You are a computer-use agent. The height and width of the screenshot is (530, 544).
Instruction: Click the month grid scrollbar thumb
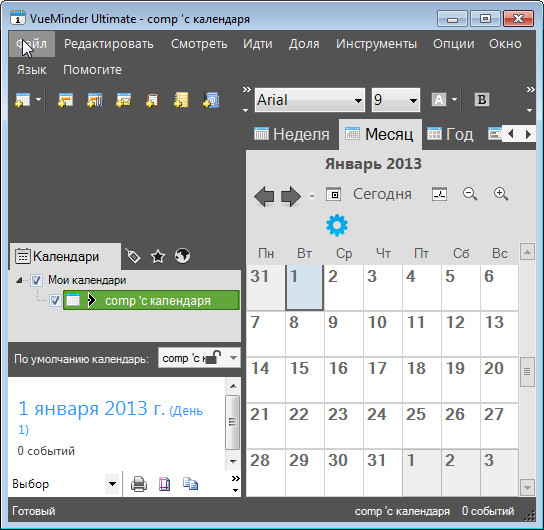click(x=527, y=371)
